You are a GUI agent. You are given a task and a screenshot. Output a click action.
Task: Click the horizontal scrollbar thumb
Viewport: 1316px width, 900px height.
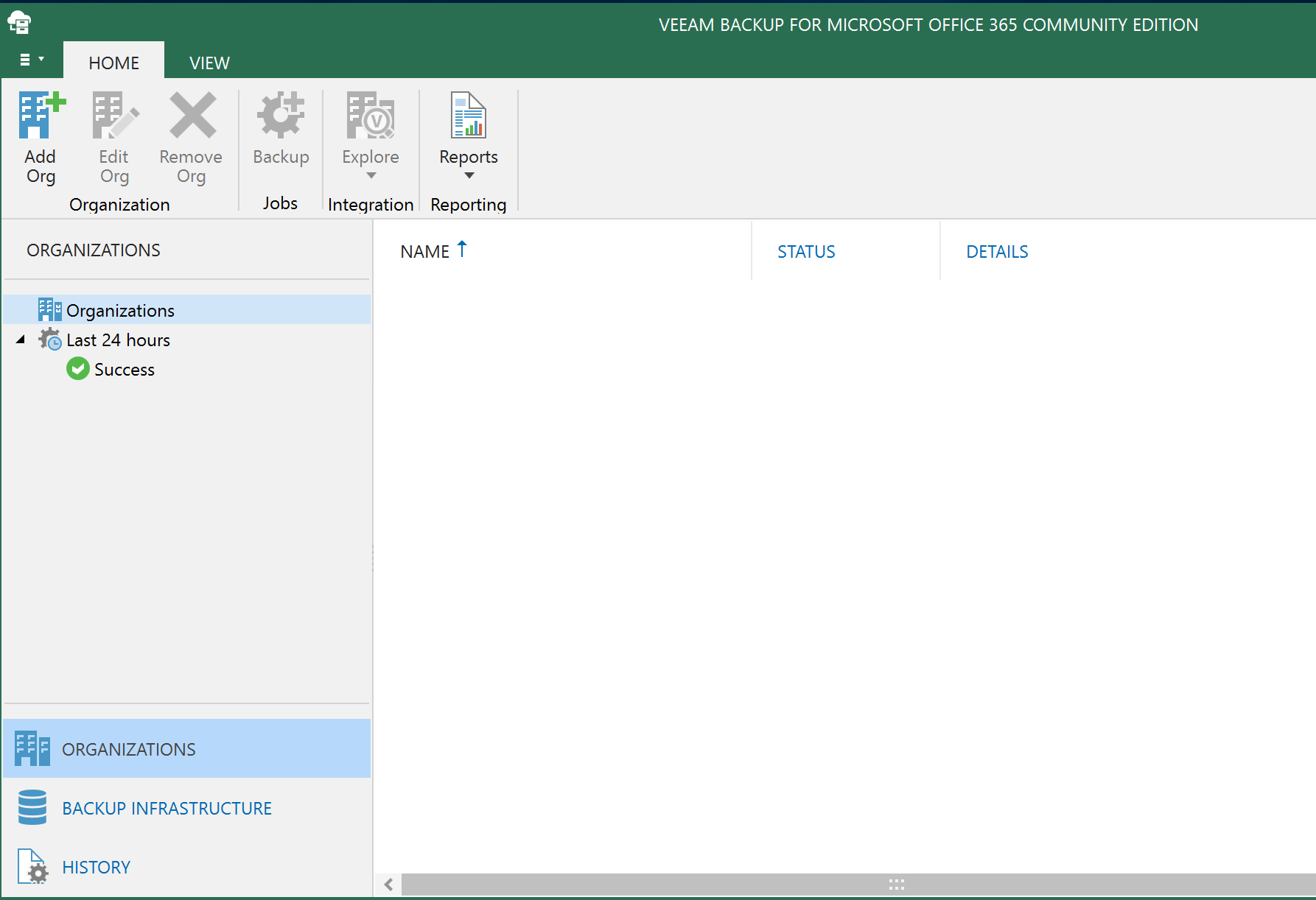[x=859, y=885]
